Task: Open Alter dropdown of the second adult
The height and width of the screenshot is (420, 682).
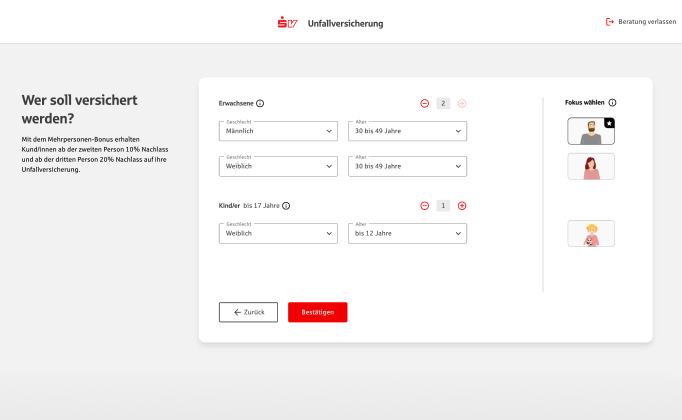Action: [x=408, y=166]
